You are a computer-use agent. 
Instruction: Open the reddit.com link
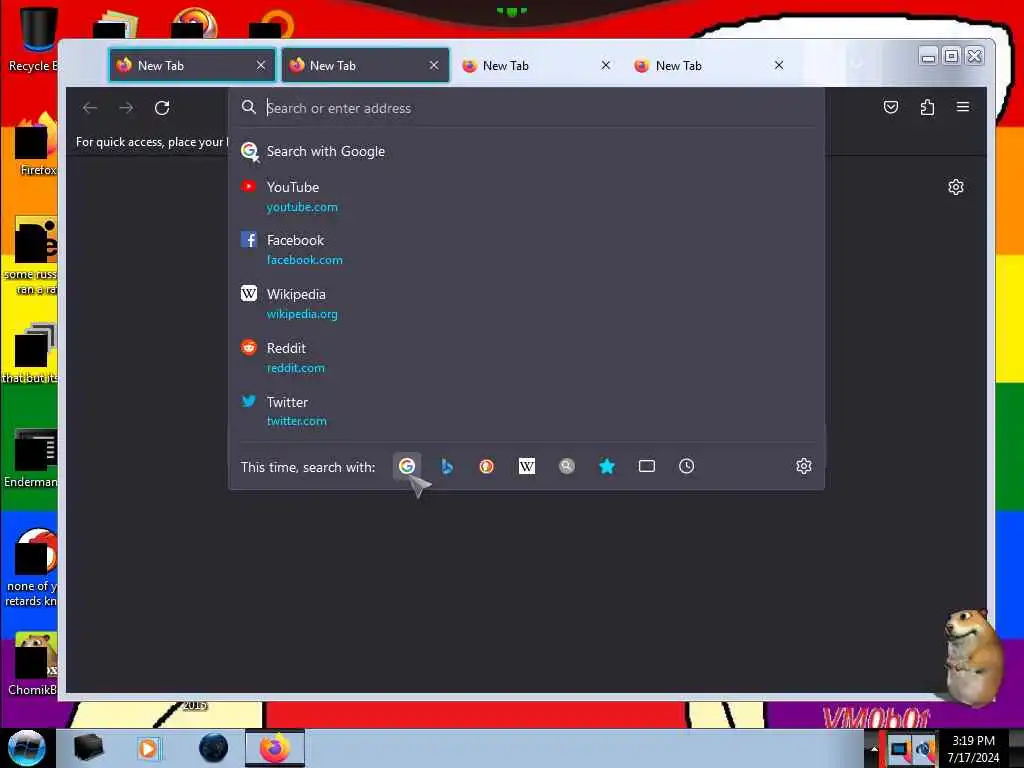(x=295, y=368)
